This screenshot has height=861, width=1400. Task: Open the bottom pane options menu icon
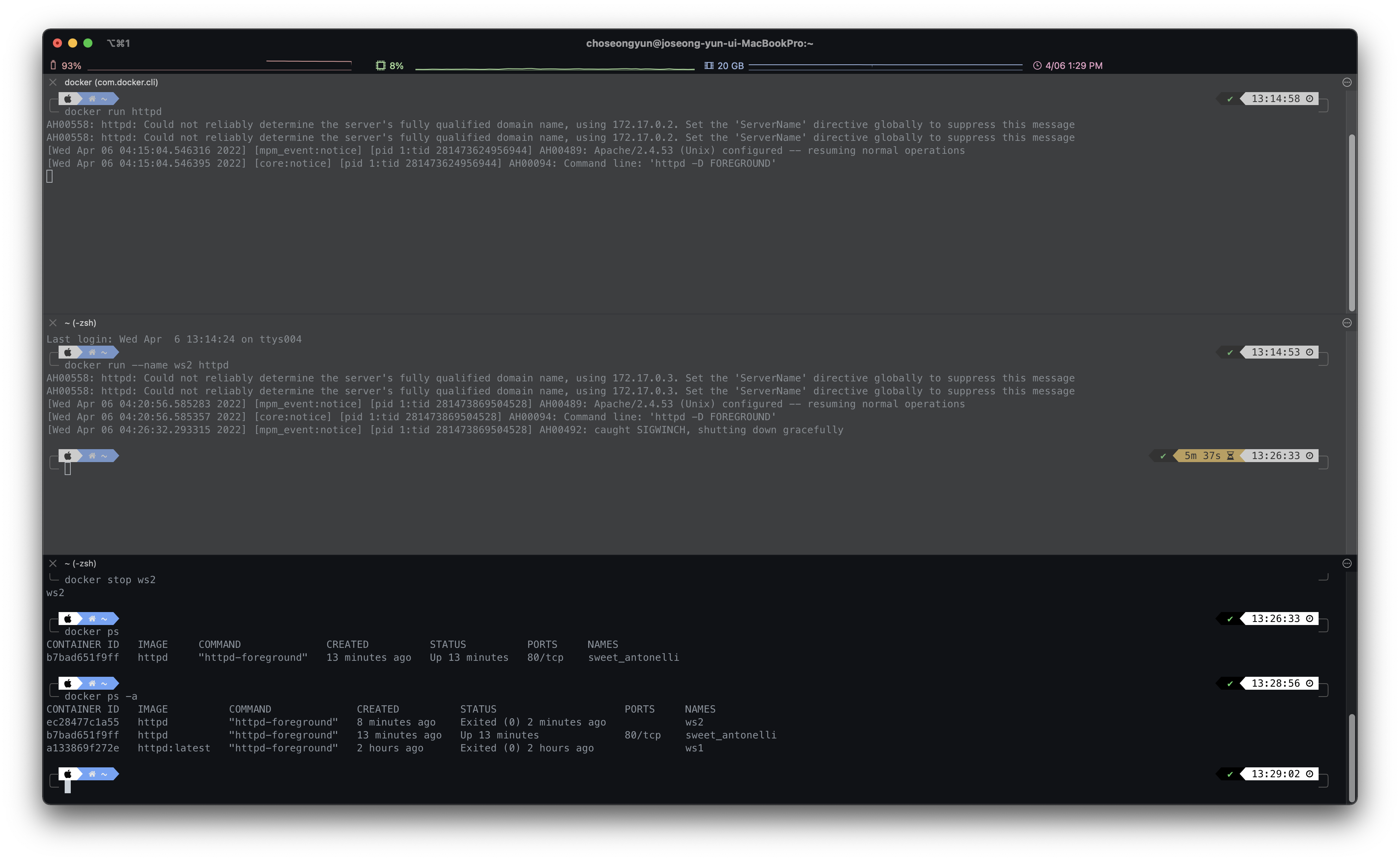tap(1346, 563)
